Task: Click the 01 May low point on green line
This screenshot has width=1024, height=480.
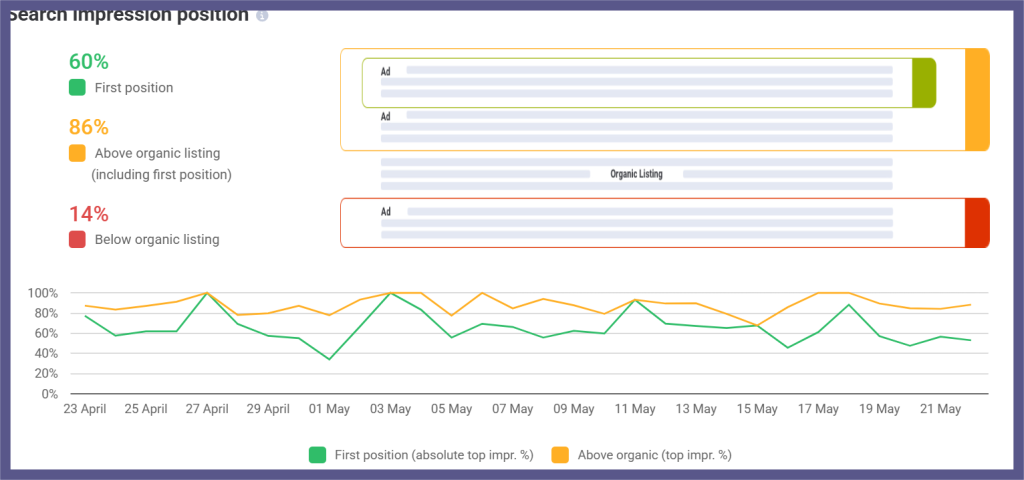Action: click(x=329, y=359)
